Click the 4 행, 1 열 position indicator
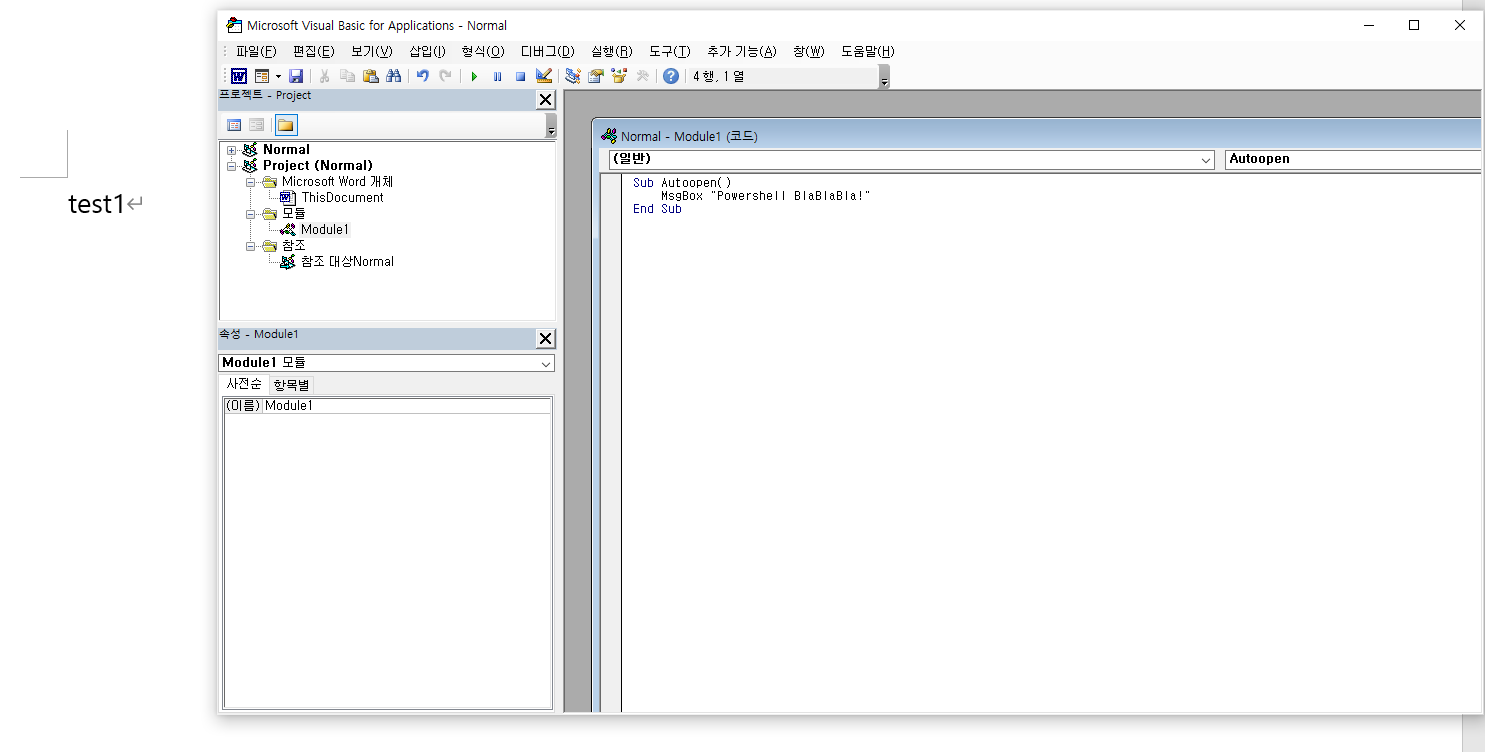This screenshot has width=1485, height=752. point(718,76)
